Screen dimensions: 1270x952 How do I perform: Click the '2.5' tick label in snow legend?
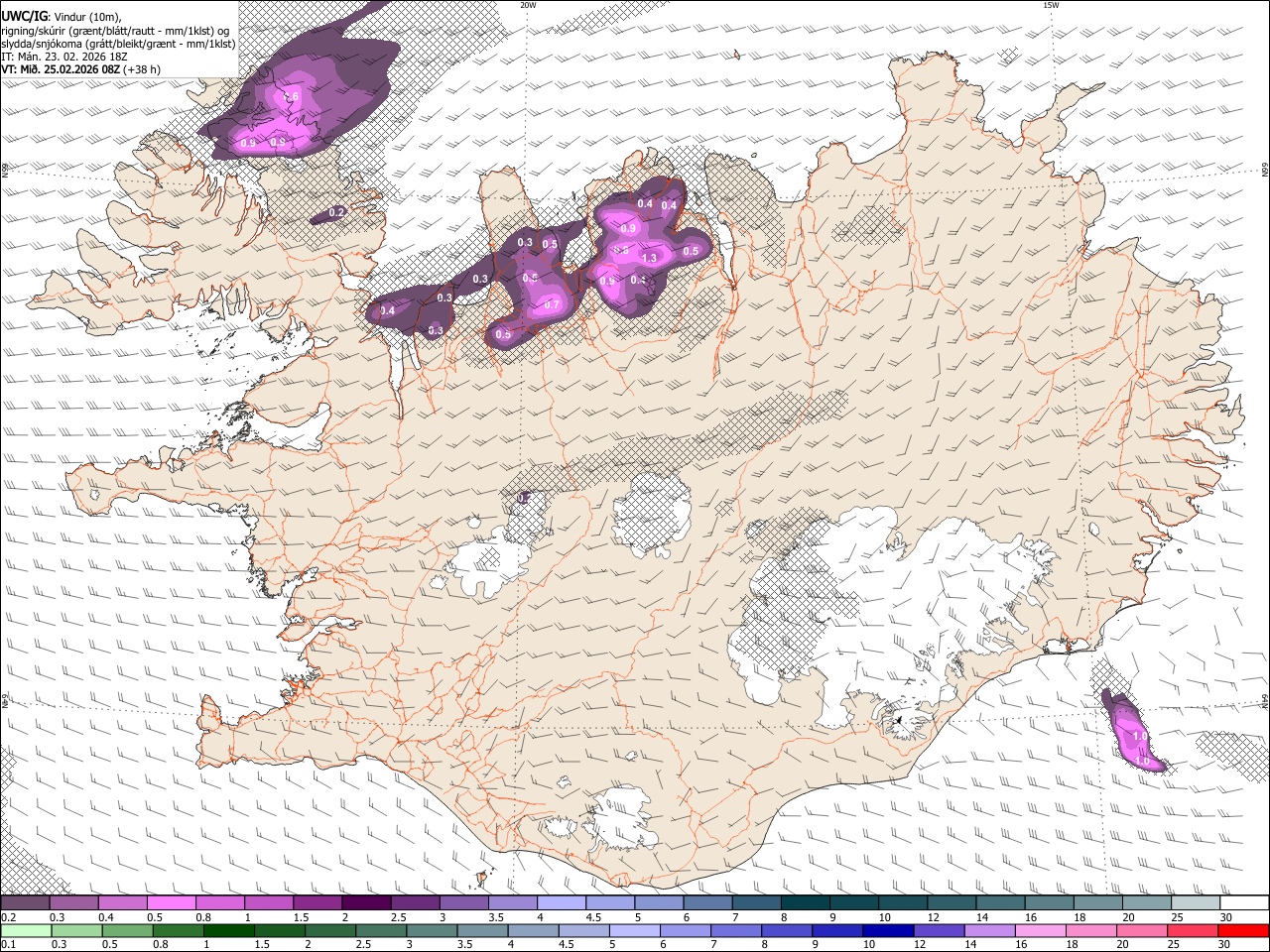coord(398,916)
